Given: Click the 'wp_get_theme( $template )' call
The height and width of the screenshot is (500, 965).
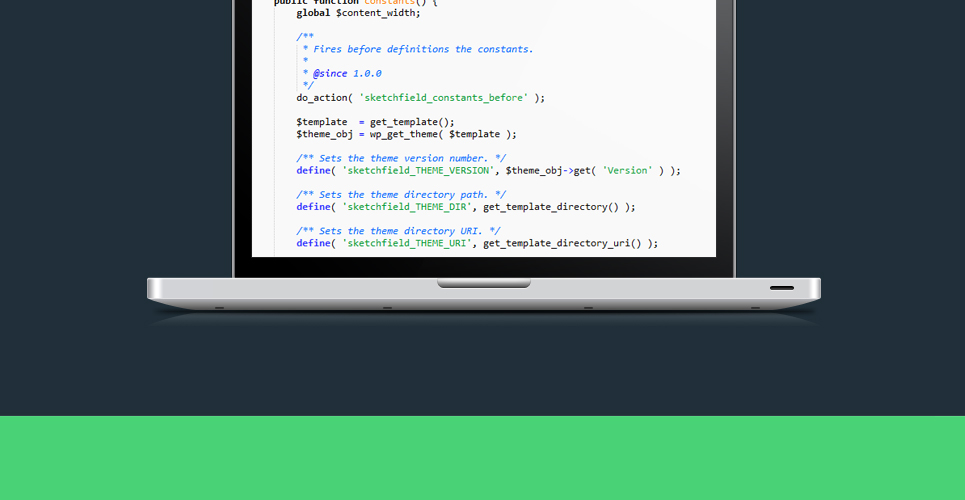Looking at the screenshot, I should (x=441, y=134).
